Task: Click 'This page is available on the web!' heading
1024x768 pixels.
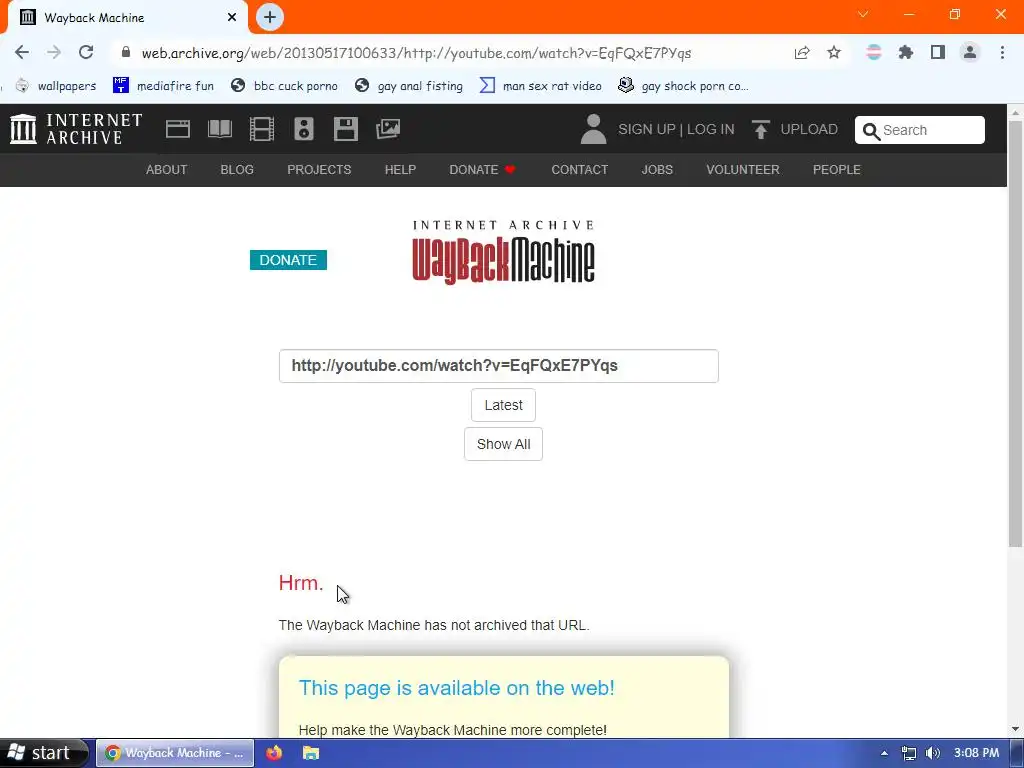Action: pyautogui.click(x=456, y=688)
